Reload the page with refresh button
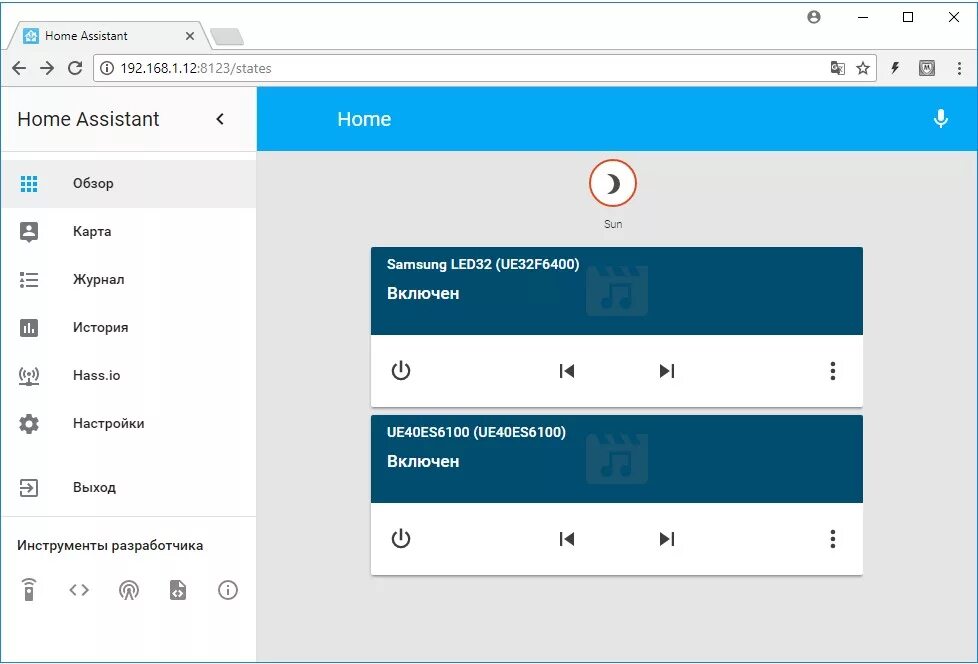Image resolution: width=978 pixels, height=664 pixels. pos(75,68)
